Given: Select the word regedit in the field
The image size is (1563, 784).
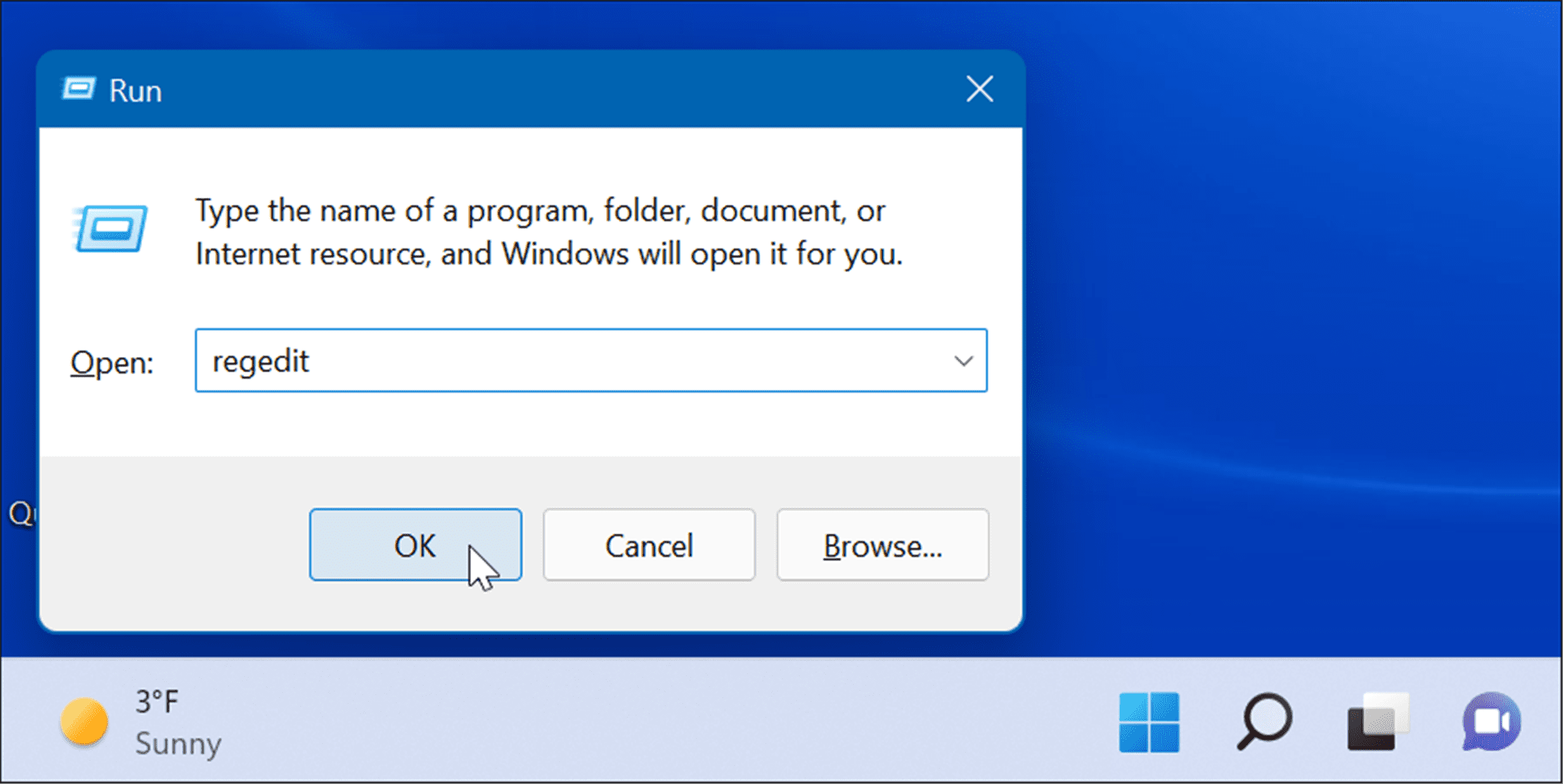Looking at the screenshot, I should coord(261,361).
